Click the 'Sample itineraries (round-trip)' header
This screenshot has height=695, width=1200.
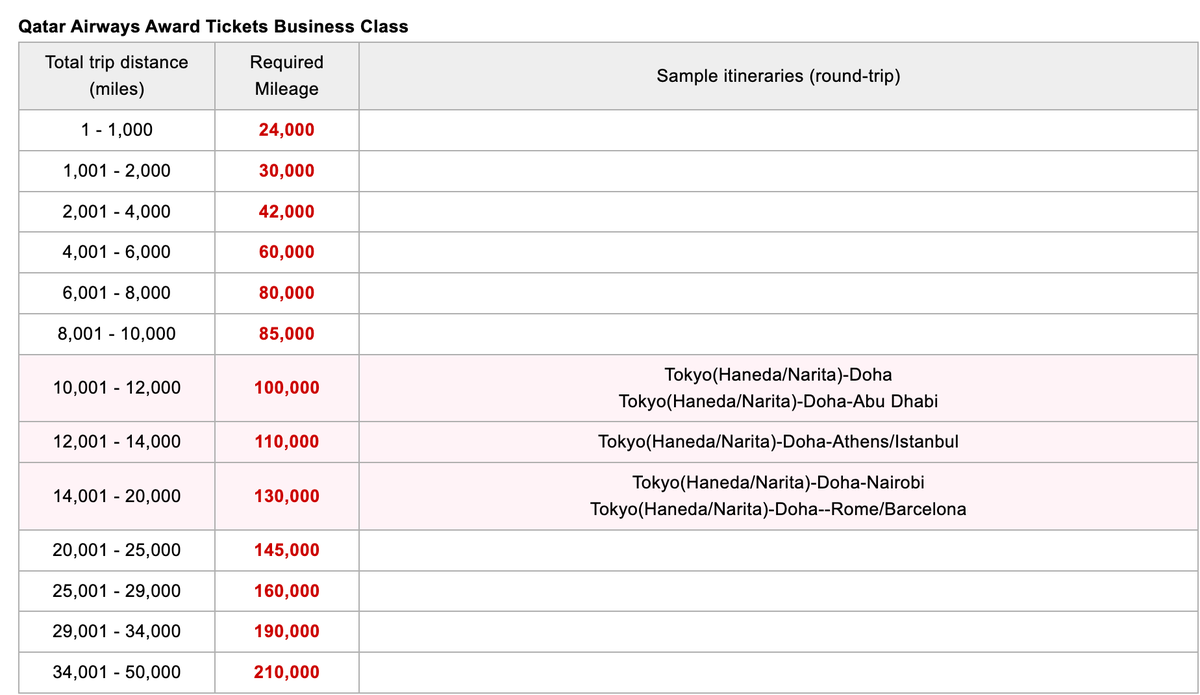[778, 75]
